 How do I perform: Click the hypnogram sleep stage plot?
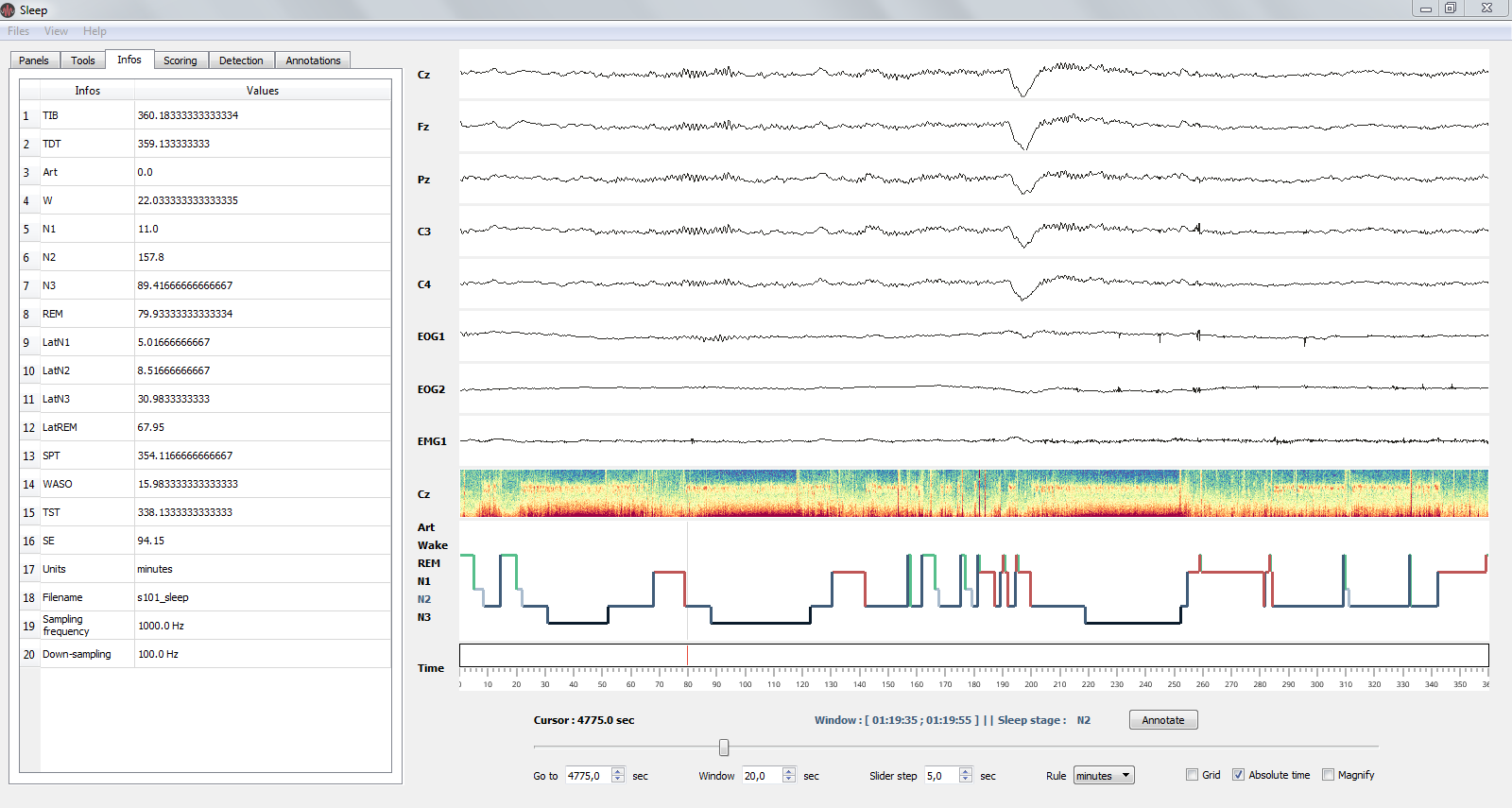point(974,581)
